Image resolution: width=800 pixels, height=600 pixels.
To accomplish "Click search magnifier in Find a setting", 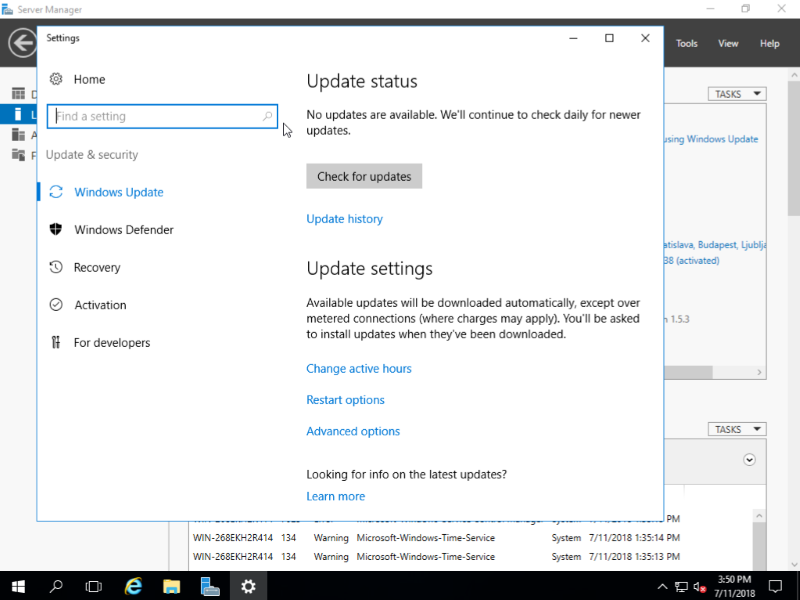I will pos(267,116).
